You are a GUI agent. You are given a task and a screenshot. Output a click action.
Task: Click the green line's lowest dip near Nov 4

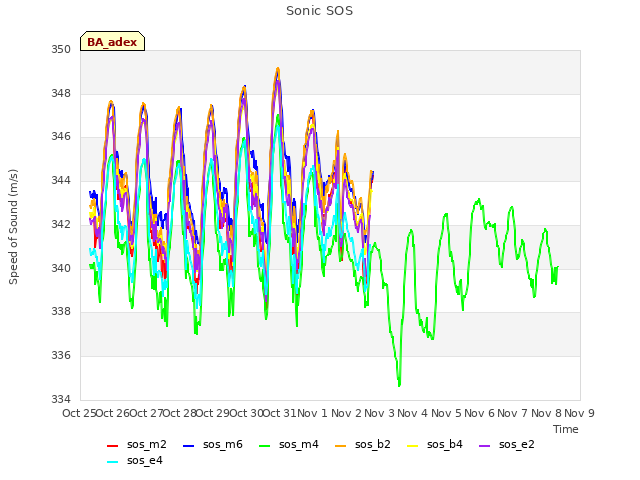[x=399, y=384]
